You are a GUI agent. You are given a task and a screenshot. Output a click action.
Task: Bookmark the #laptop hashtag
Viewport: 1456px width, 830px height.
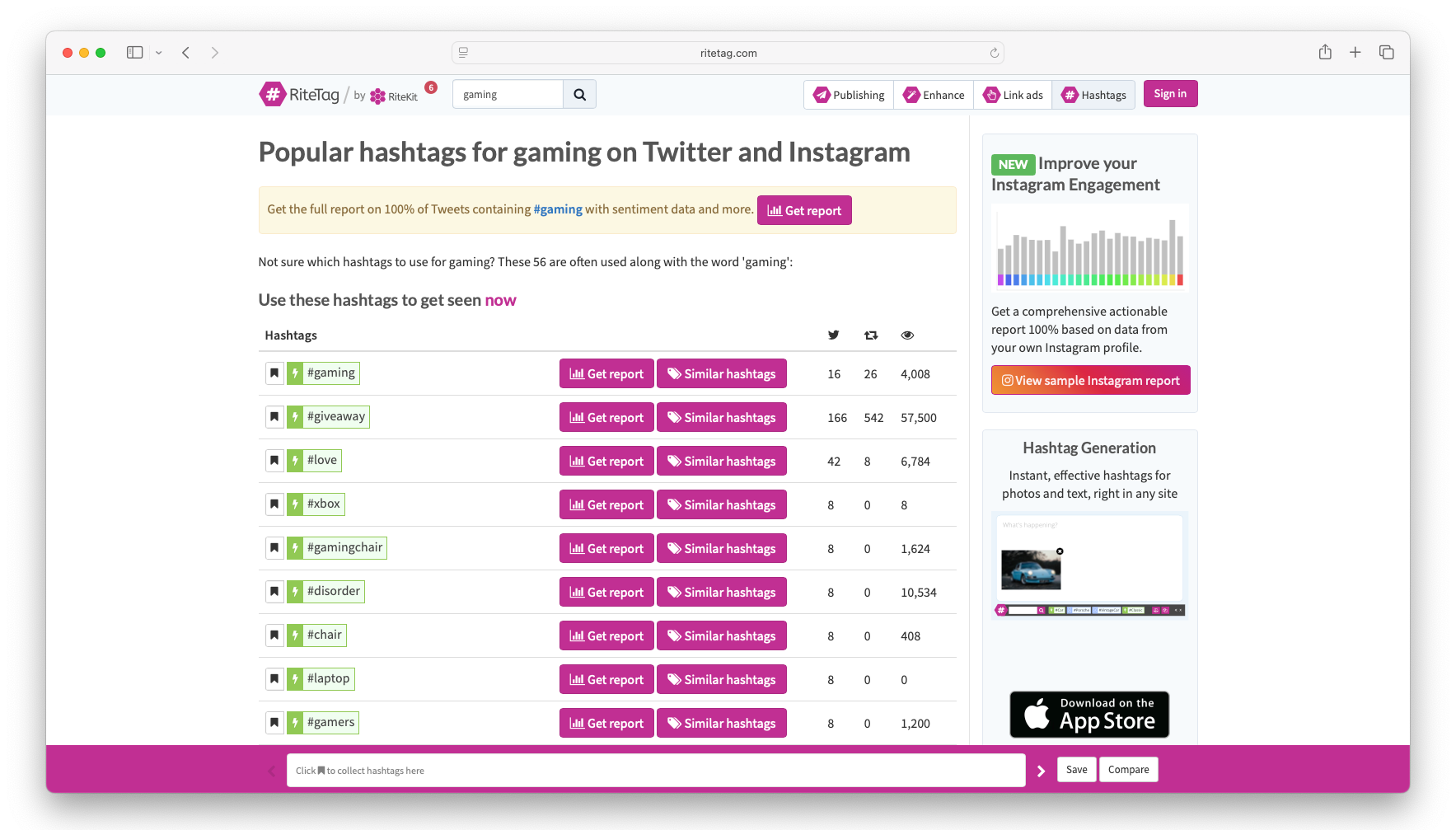pos(274,679)
